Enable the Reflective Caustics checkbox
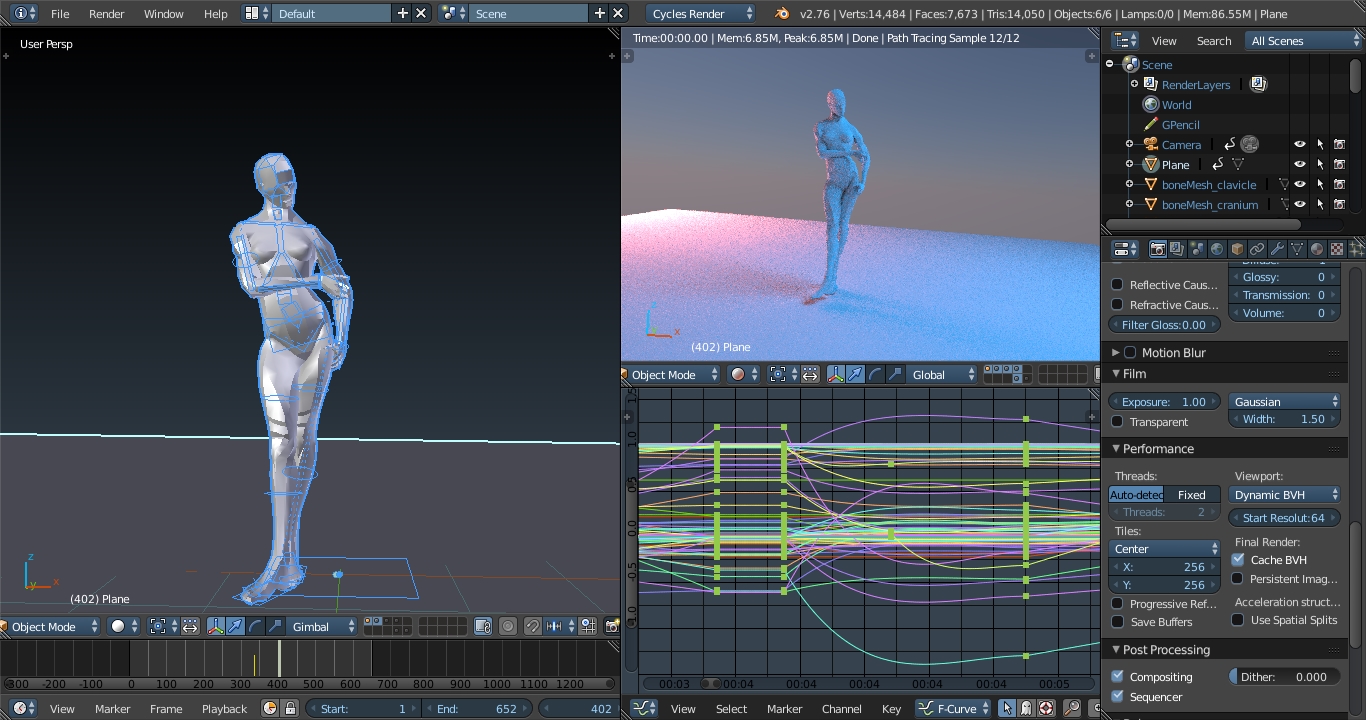The image size is (1366, 720). (x=1117, y=284)
